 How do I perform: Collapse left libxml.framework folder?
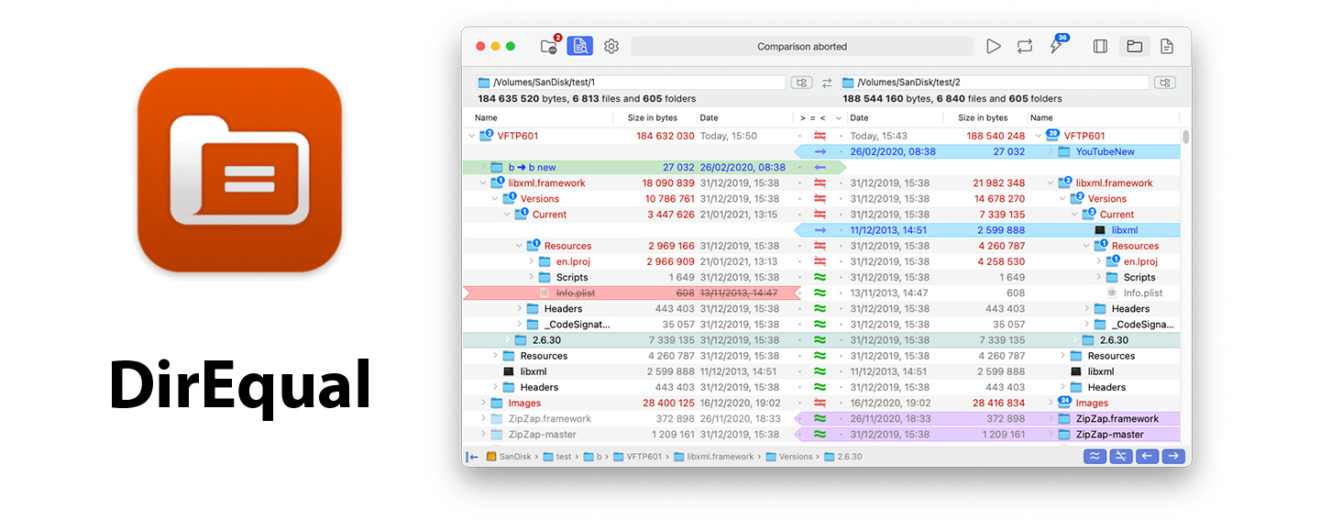[483, 183]
